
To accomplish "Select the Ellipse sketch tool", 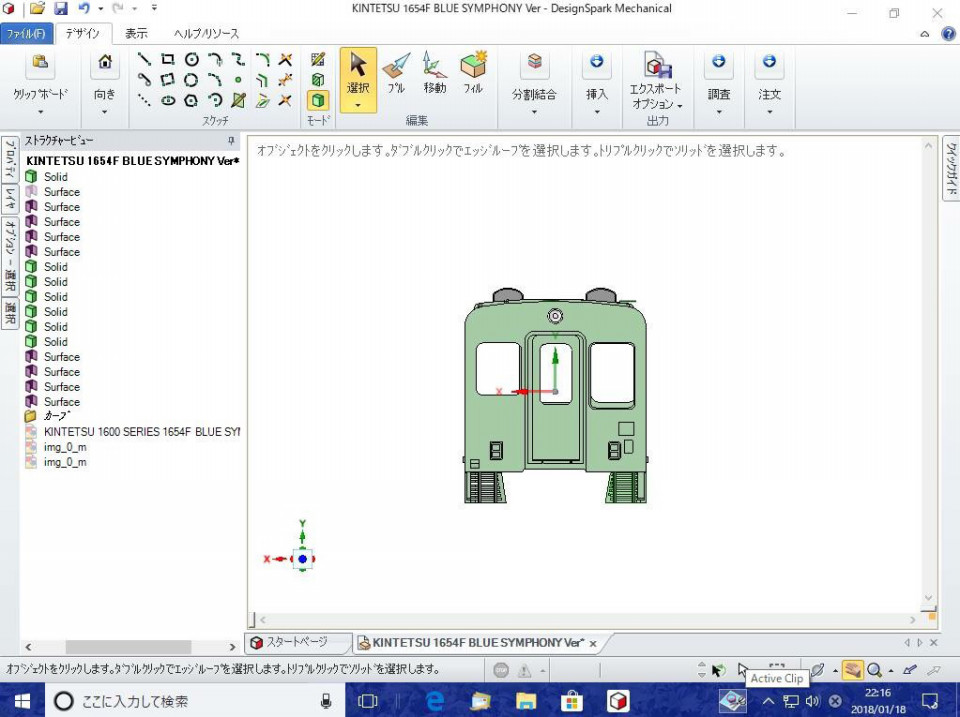I will [x=168, y=100].
